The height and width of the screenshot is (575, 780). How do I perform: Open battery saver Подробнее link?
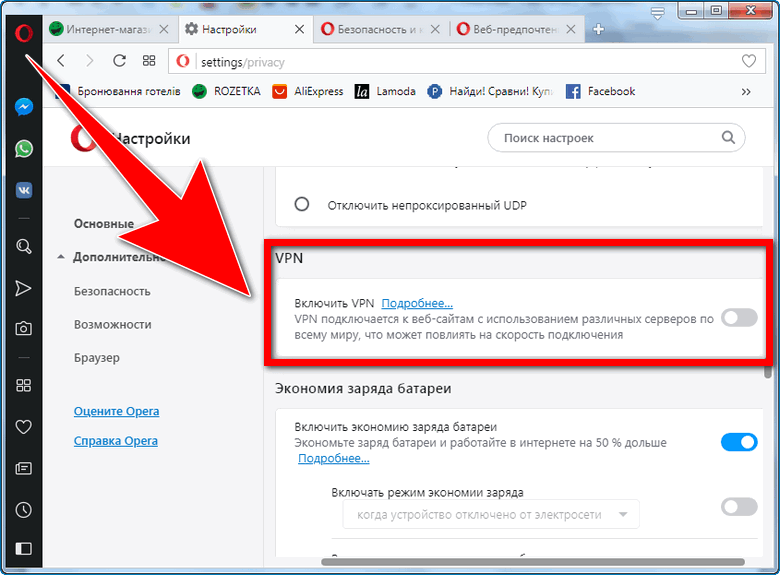click(x=333, y=458)
